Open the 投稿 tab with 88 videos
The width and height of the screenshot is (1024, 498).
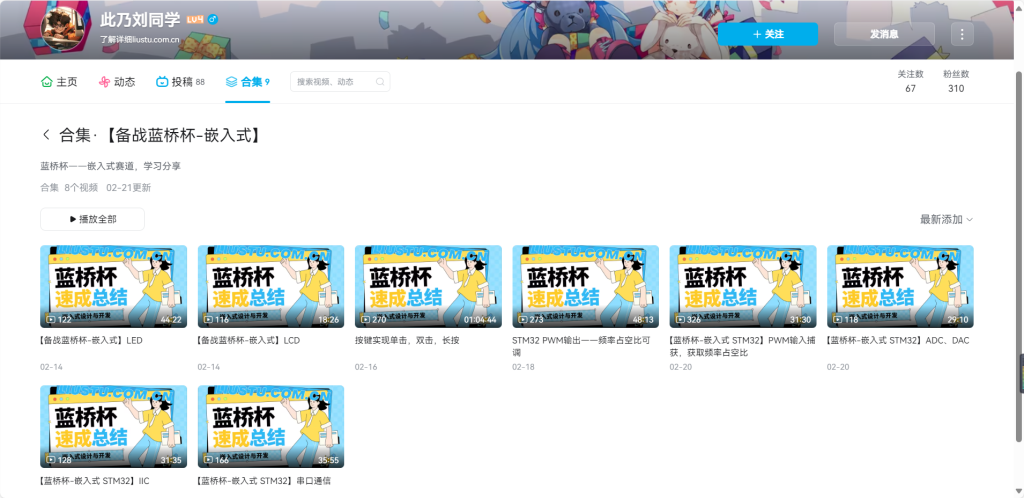pos(181,82)
